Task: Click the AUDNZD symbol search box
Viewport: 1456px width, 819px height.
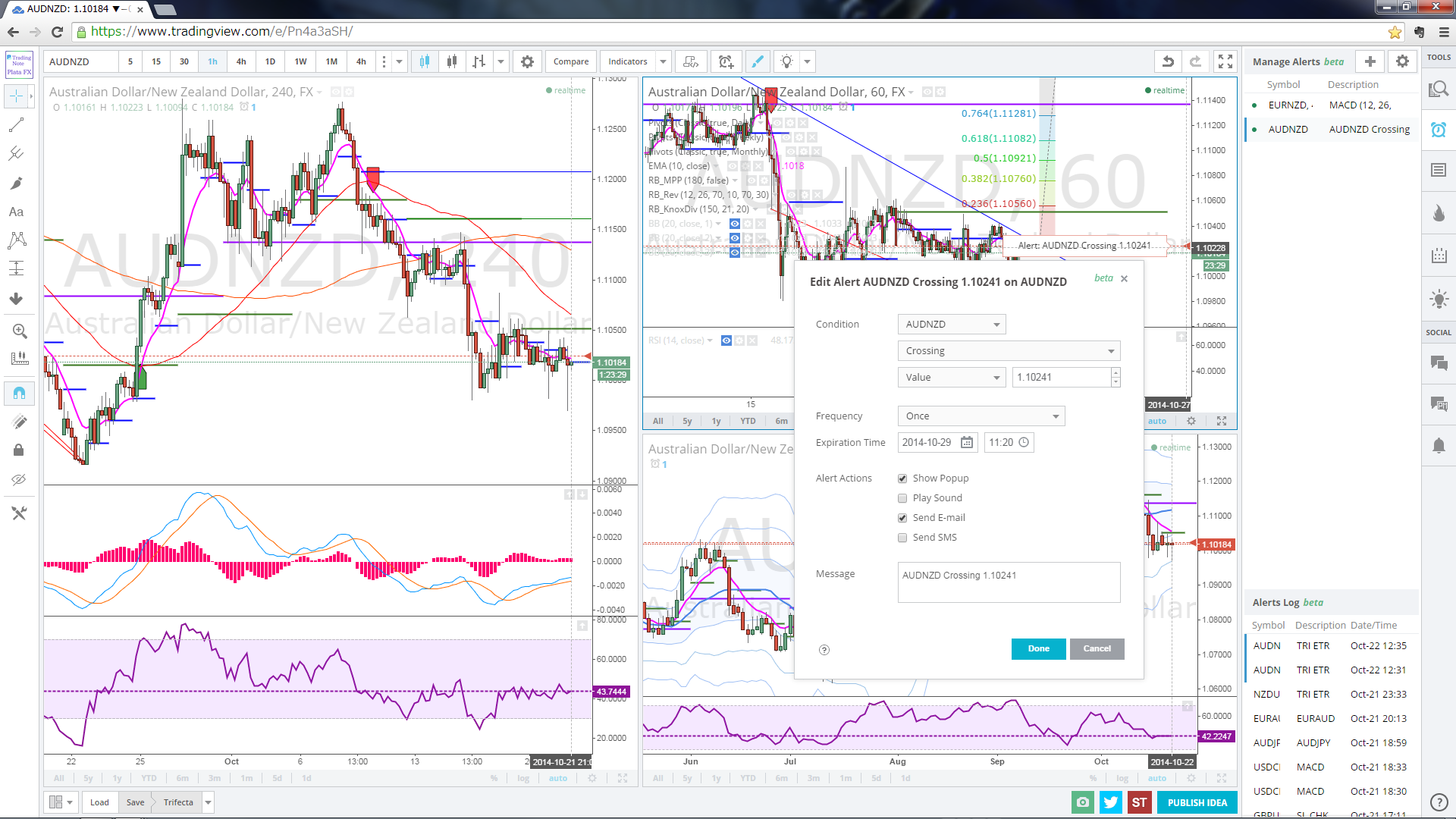Action: tap(80, 61)
